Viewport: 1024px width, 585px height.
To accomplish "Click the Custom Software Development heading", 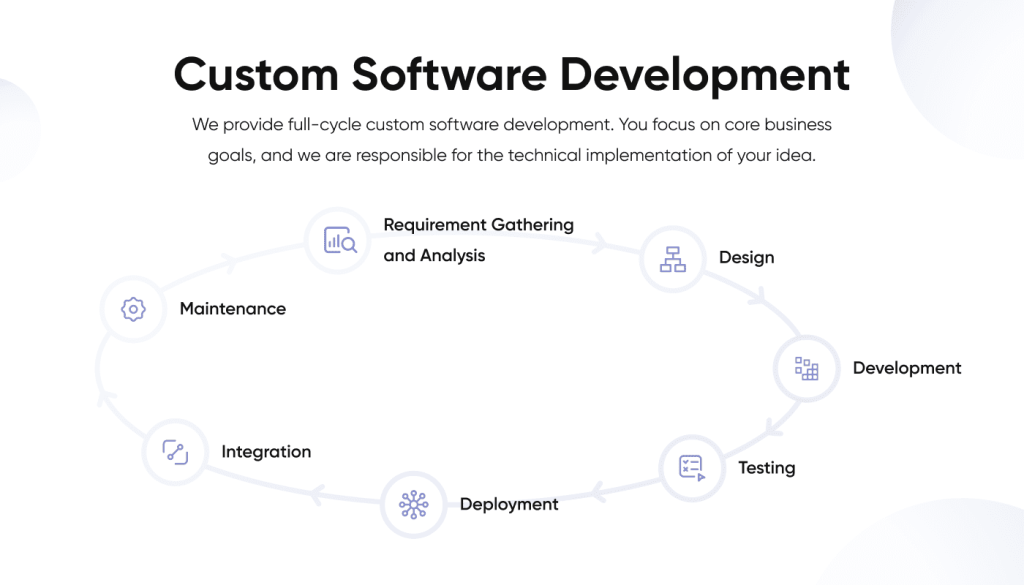I will [511, 74].
